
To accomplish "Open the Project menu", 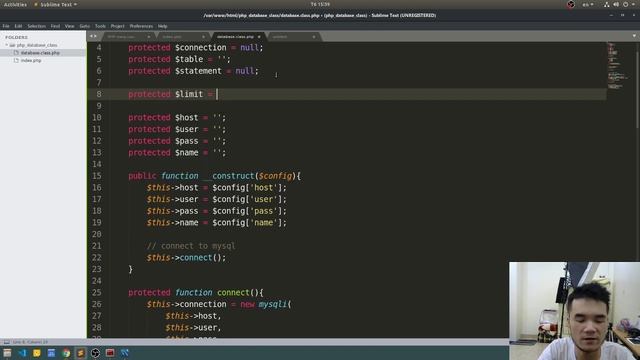I will tap(118, 26).
